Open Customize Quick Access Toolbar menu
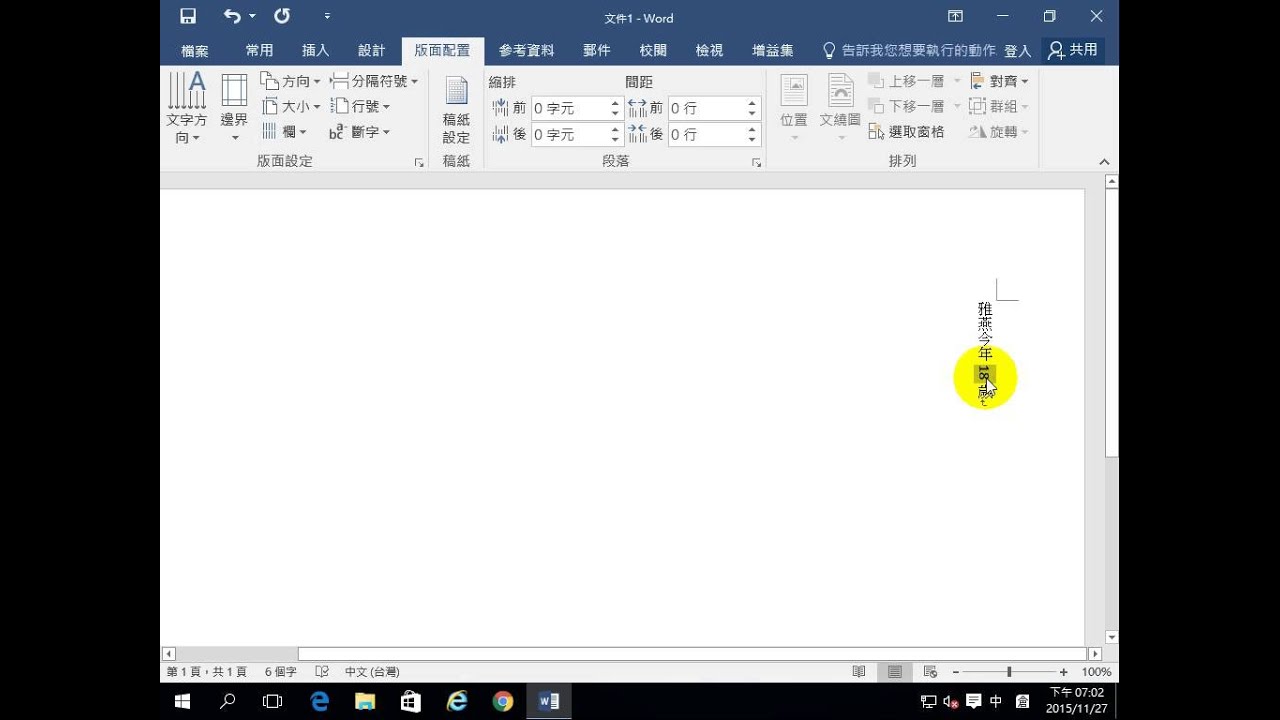 coord(327,16)
